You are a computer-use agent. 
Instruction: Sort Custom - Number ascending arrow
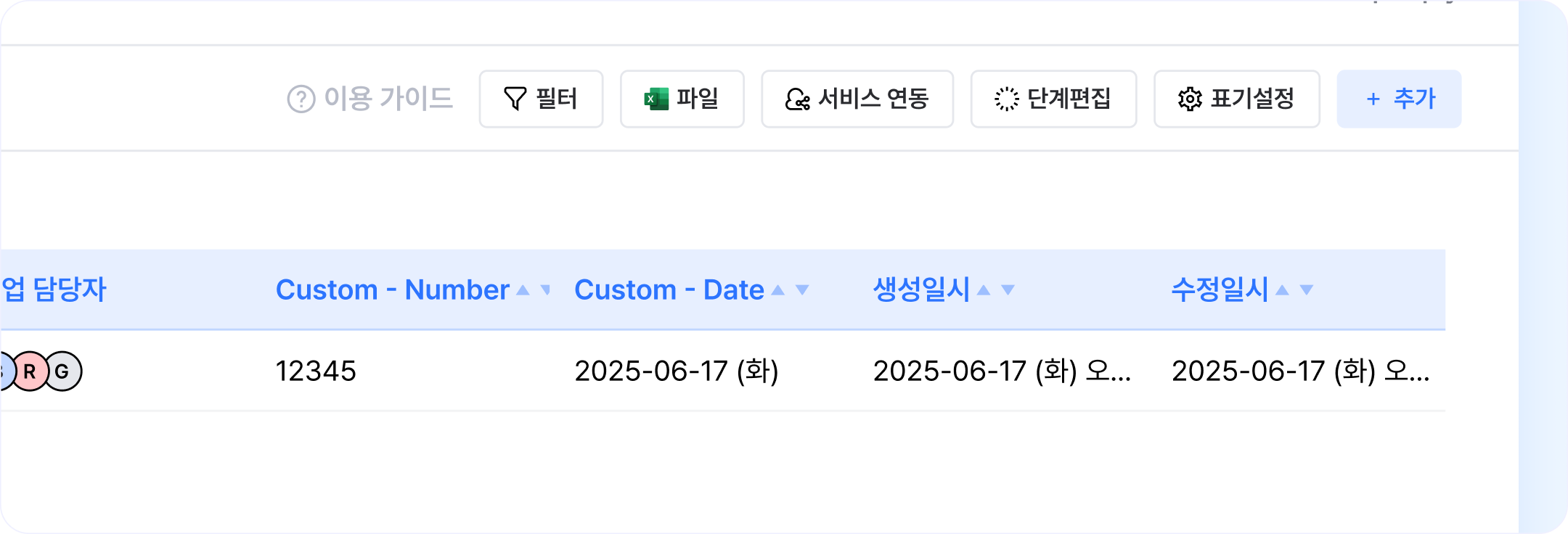pyautogui.click(x=523, y=290)
